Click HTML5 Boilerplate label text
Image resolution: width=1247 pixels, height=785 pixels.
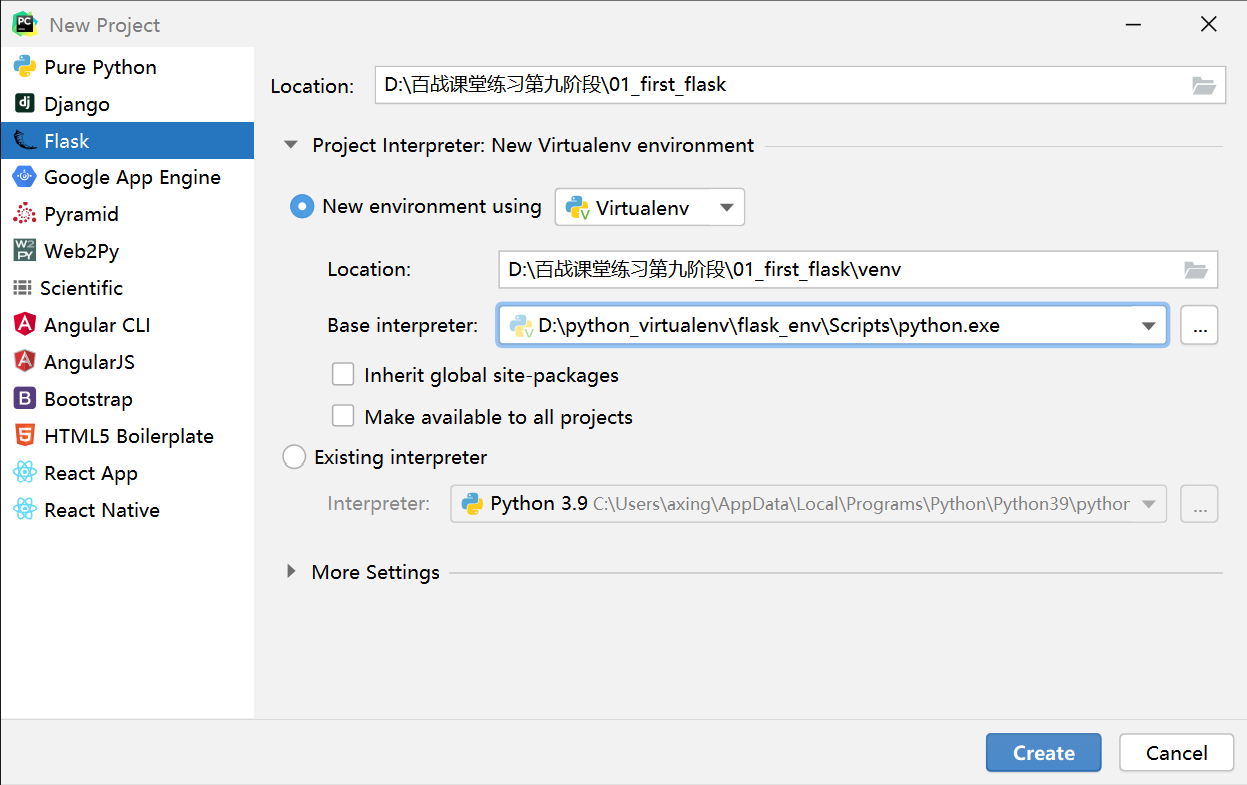coord(129,436)
